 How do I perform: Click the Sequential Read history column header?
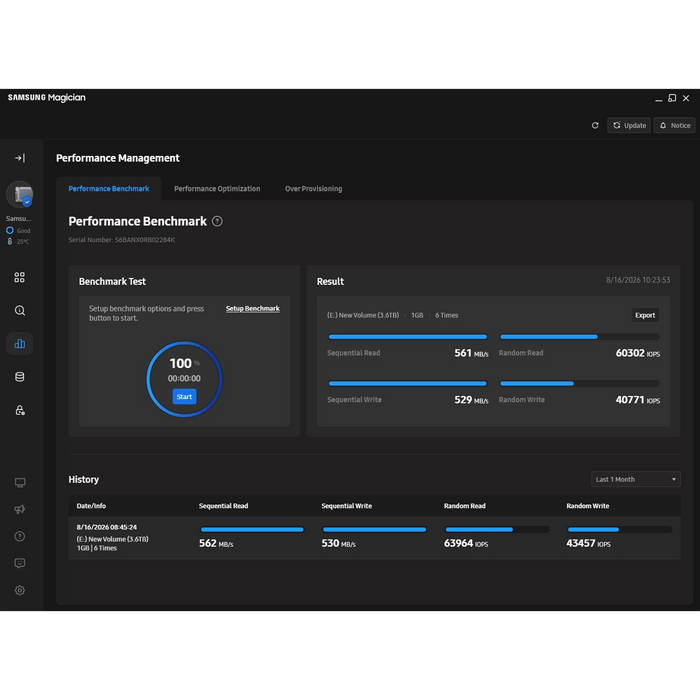click(x=223, y=506)
